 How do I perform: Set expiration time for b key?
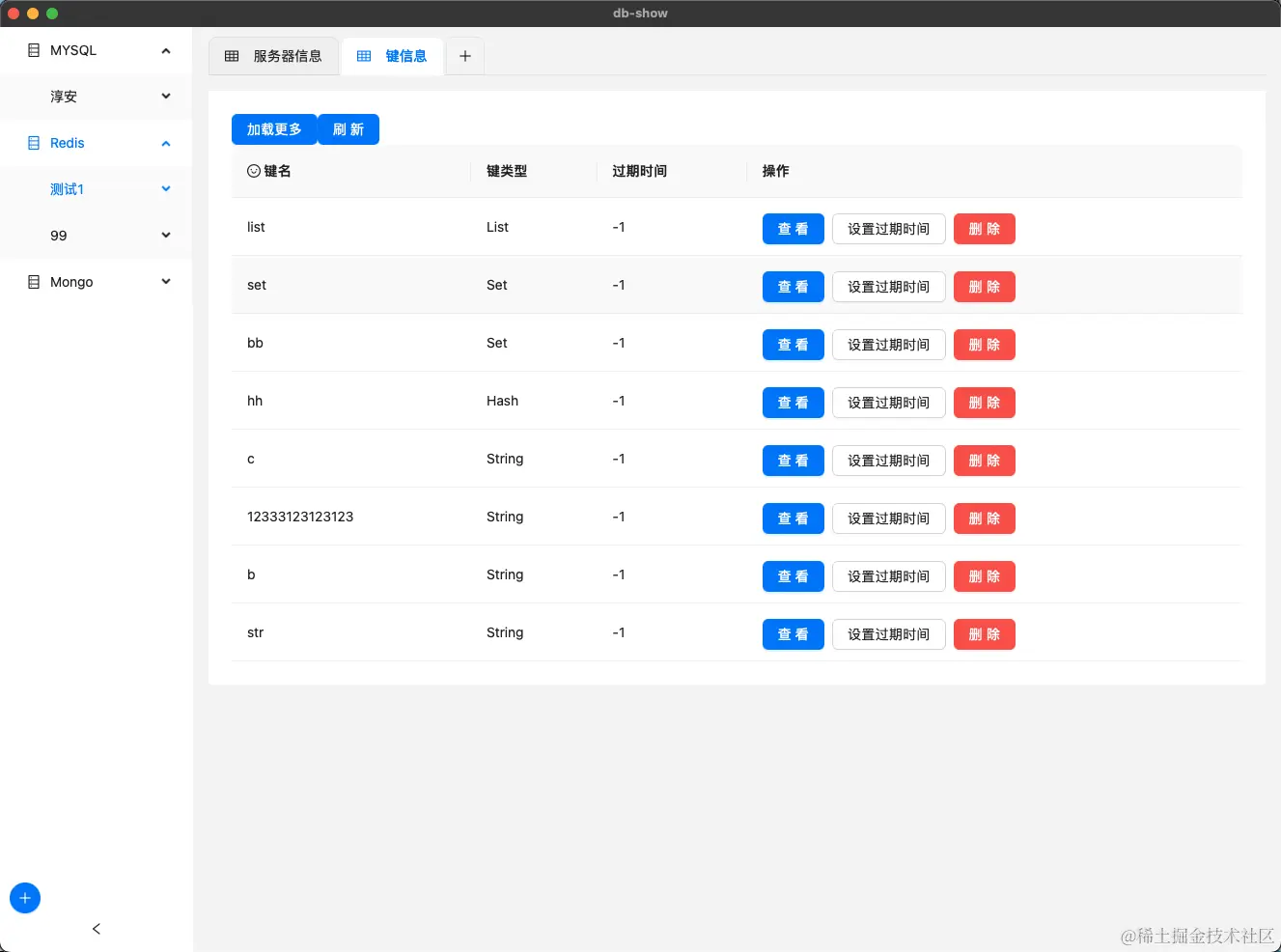click(889, 576)
